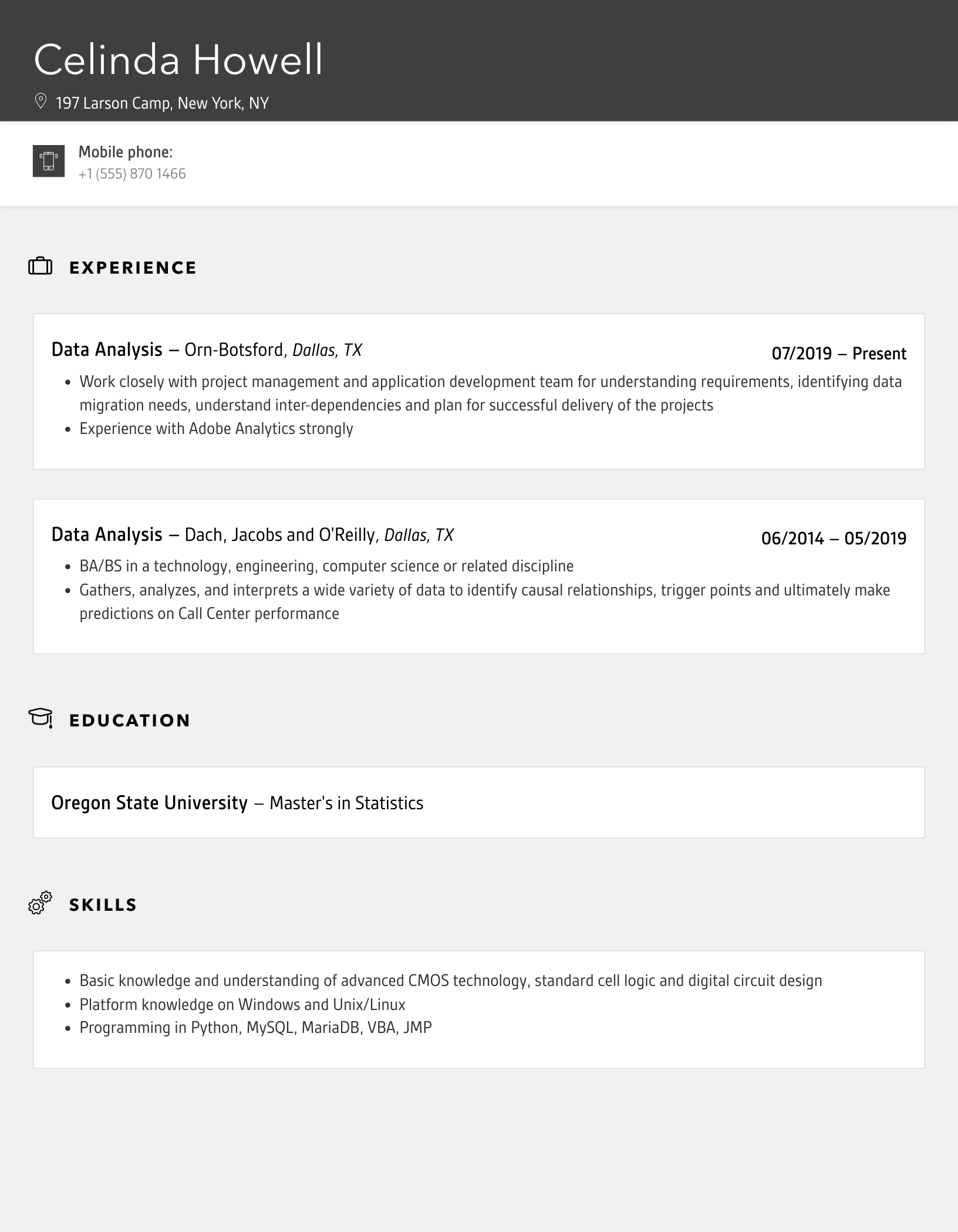Click the Mobile phone label
The height and width of the screenshot is (1232, 958).
click(126, 152)
